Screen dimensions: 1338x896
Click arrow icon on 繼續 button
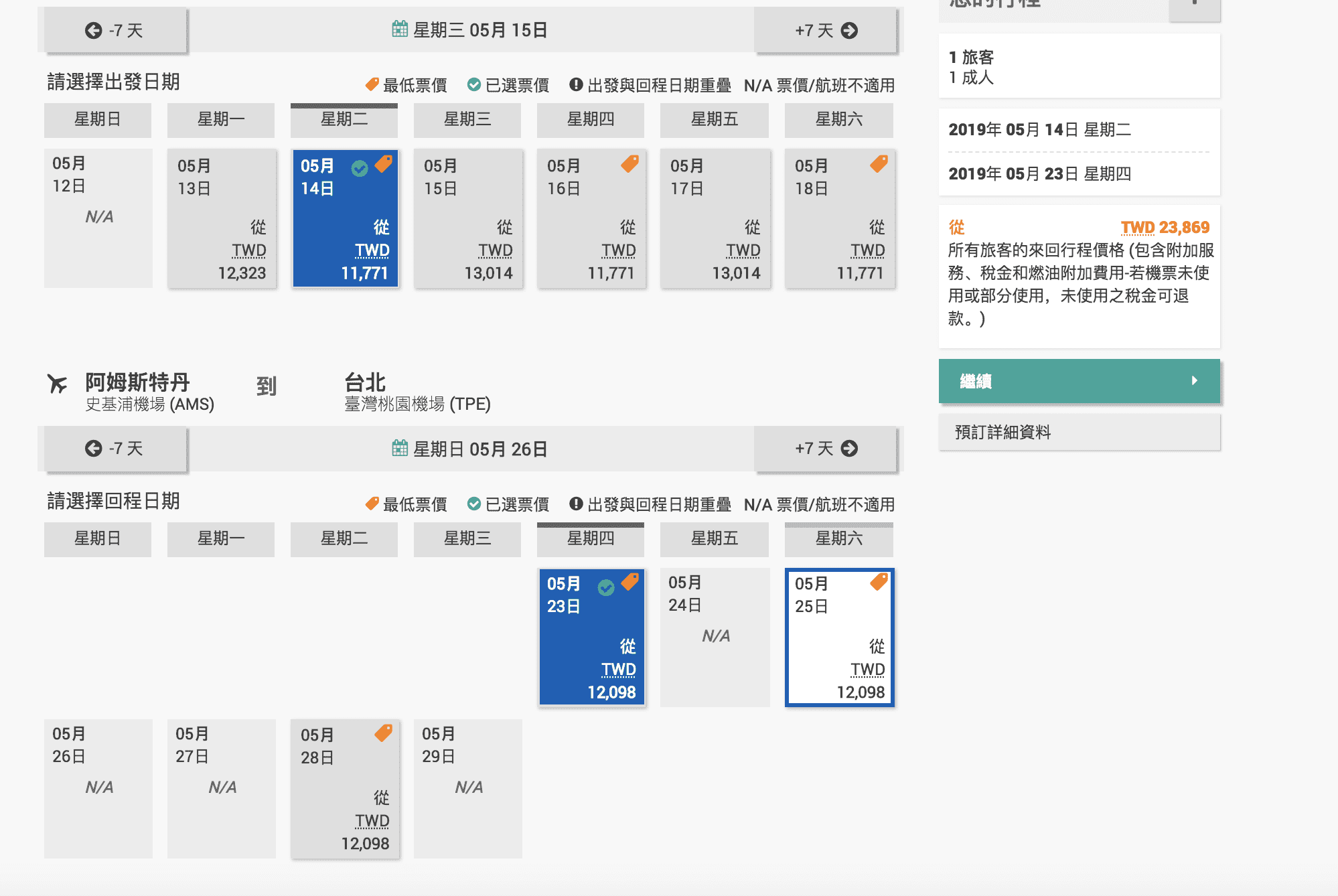point(1195,381)
